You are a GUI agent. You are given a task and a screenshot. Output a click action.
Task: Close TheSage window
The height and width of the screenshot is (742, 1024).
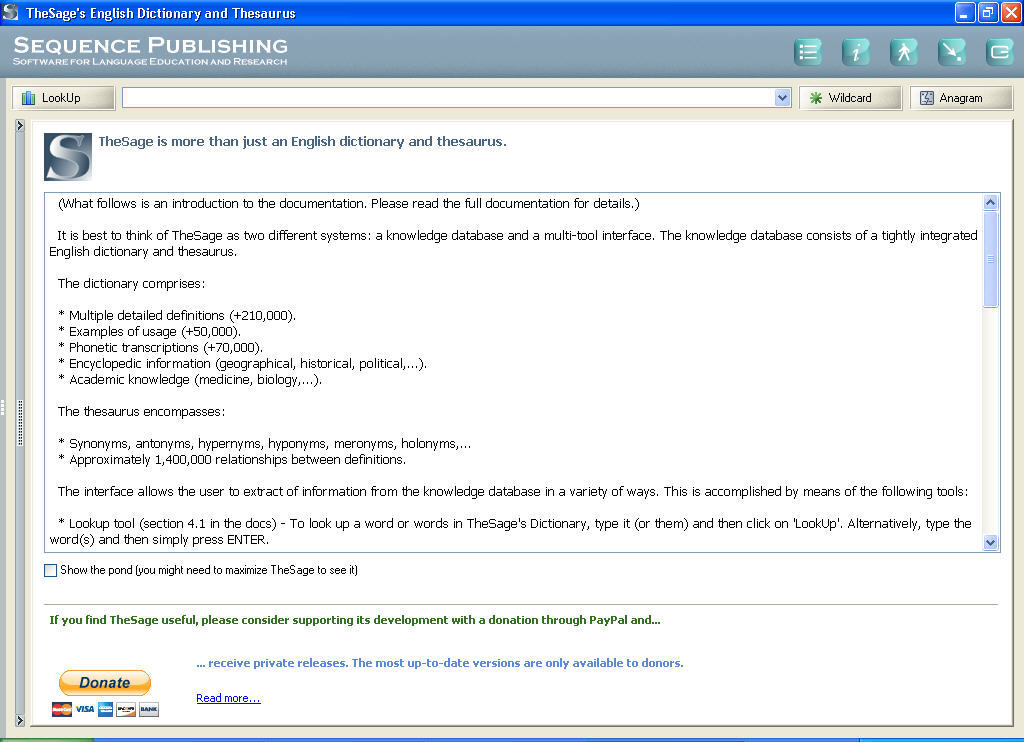pyautogui.click(x=1011, y=12)
